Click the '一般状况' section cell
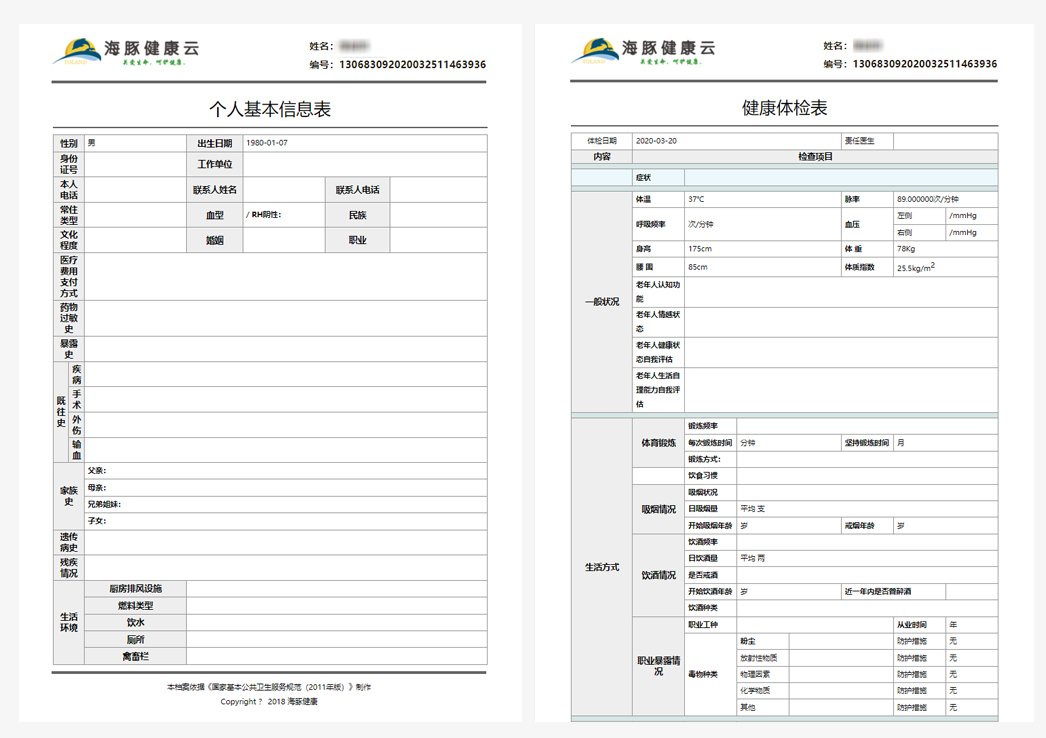Image resolution: width=1046 pixels, height=738 pixels. pyautogui.click(x=602, y=302)
